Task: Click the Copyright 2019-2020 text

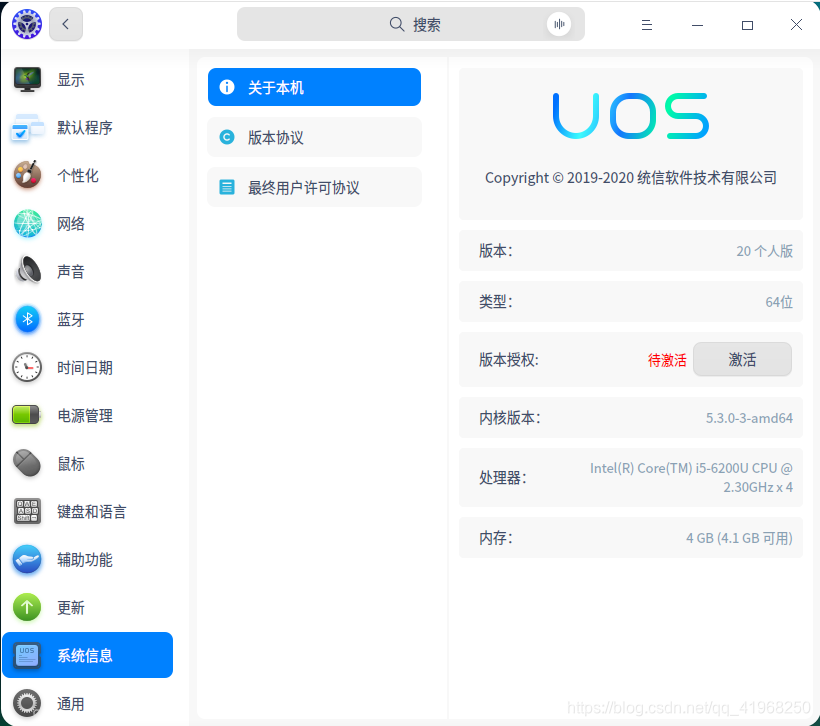Action: [x=631, y=178]
